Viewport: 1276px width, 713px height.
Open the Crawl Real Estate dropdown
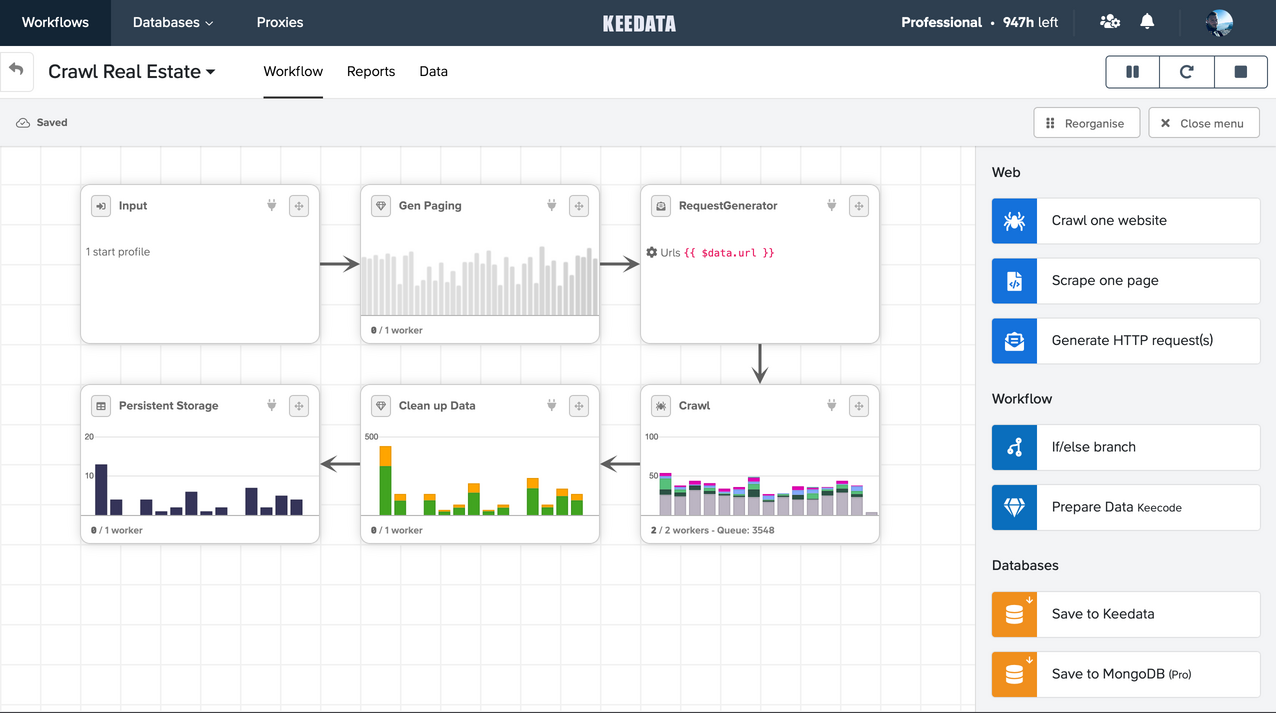coord(132,72)
